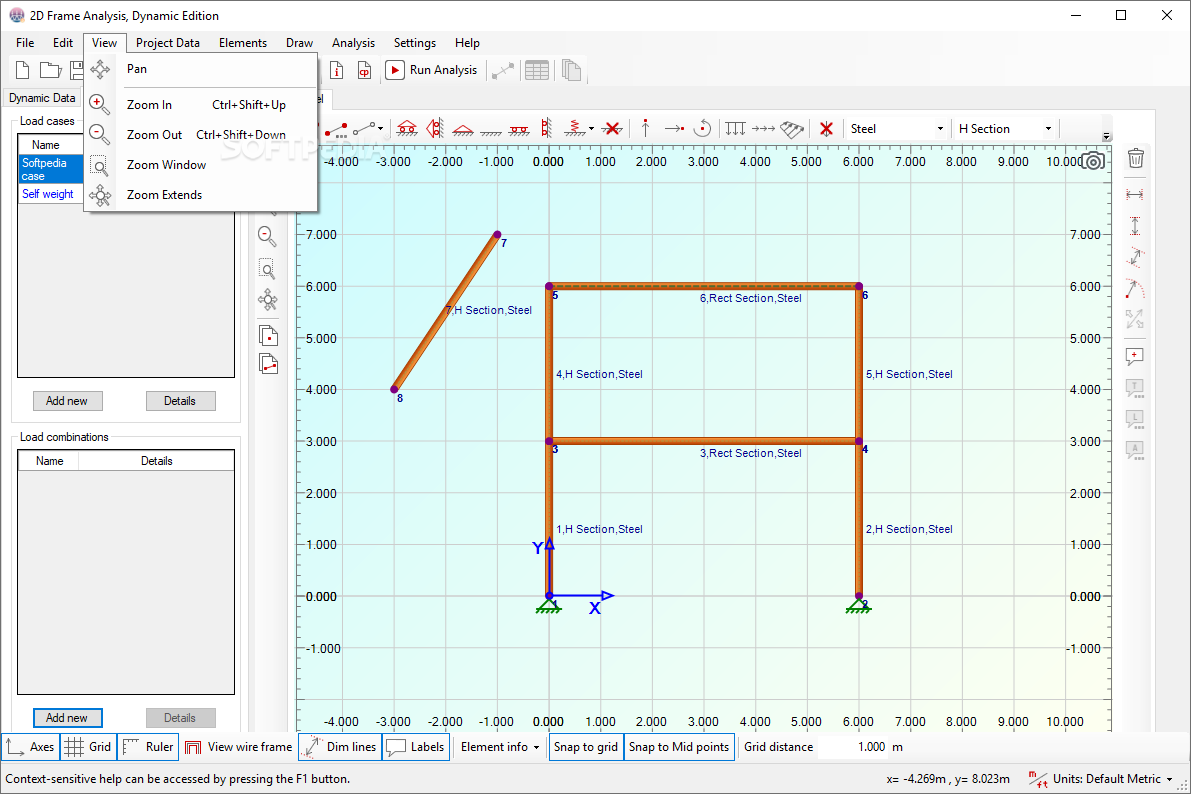Toggle Dim lines visibility
Screen dimensions: 1191x794
pyautogui.click(x=340, y=747)
